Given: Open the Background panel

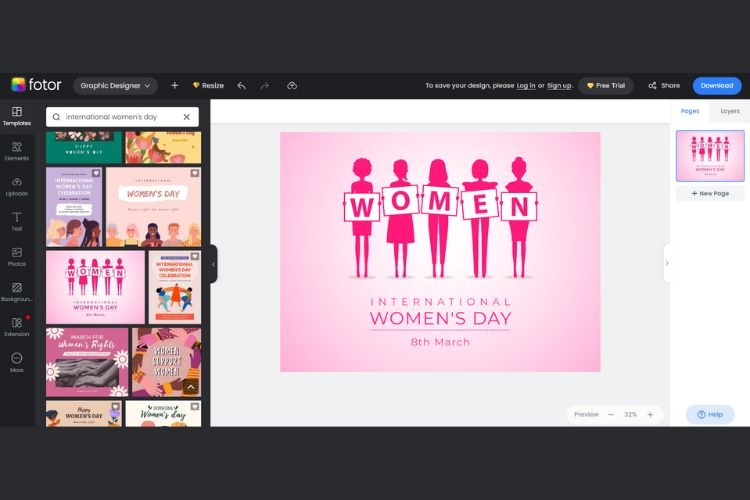Looking at the screenshot, I should tap(17, 292).
